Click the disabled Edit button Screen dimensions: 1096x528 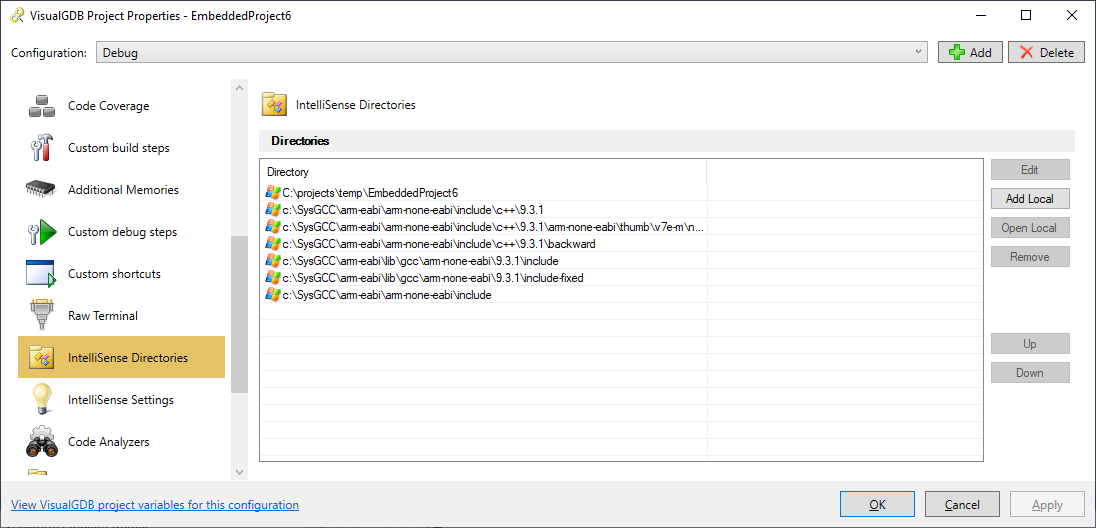click(x=1030, y=170)
